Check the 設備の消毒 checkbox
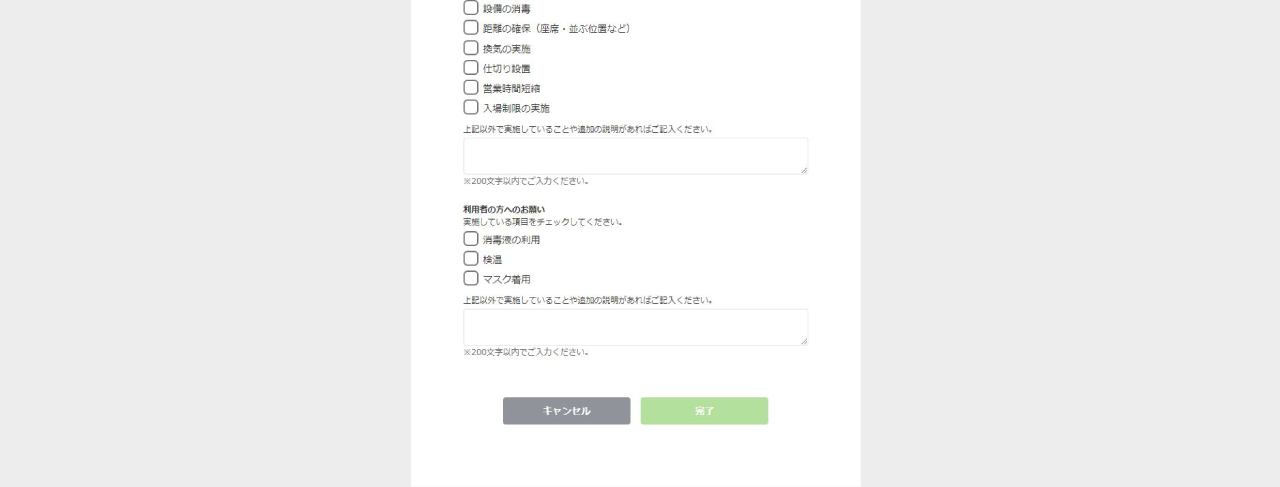 tap(471, 8)
